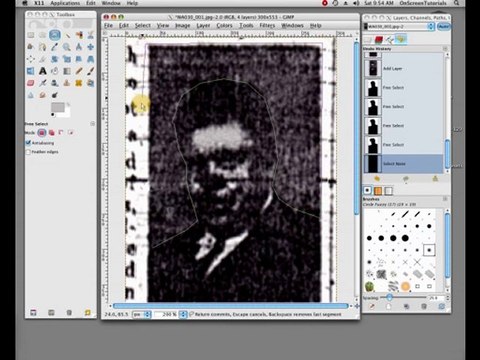Switch to the Patterns tab

(378, 191)
